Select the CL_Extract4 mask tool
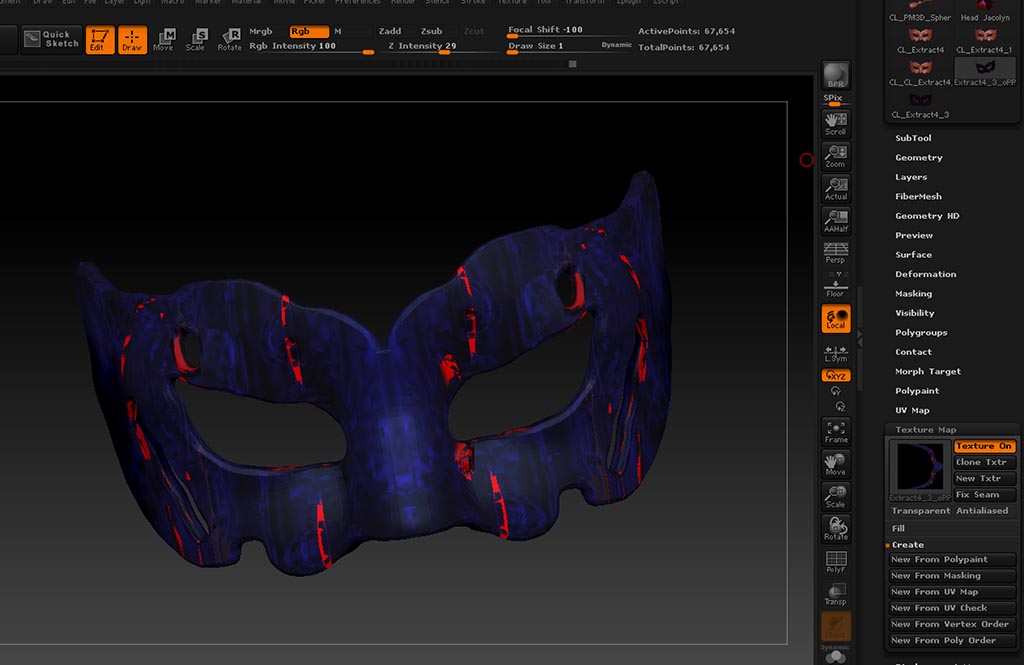The width and height of the screenshot is (1024, 665). 920,41
